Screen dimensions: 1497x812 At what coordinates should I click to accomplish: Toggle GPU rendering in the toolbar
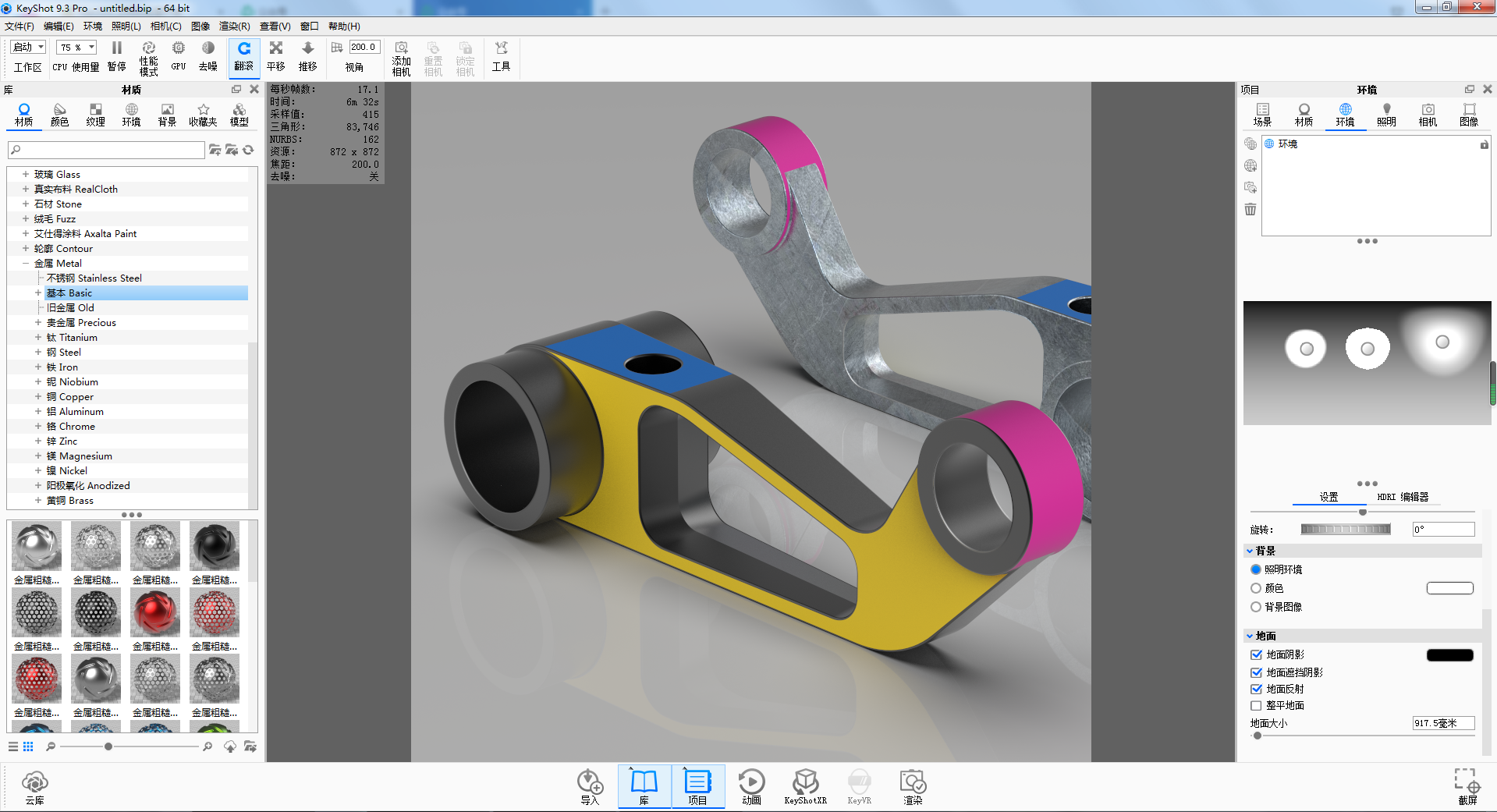pos(178,55)
